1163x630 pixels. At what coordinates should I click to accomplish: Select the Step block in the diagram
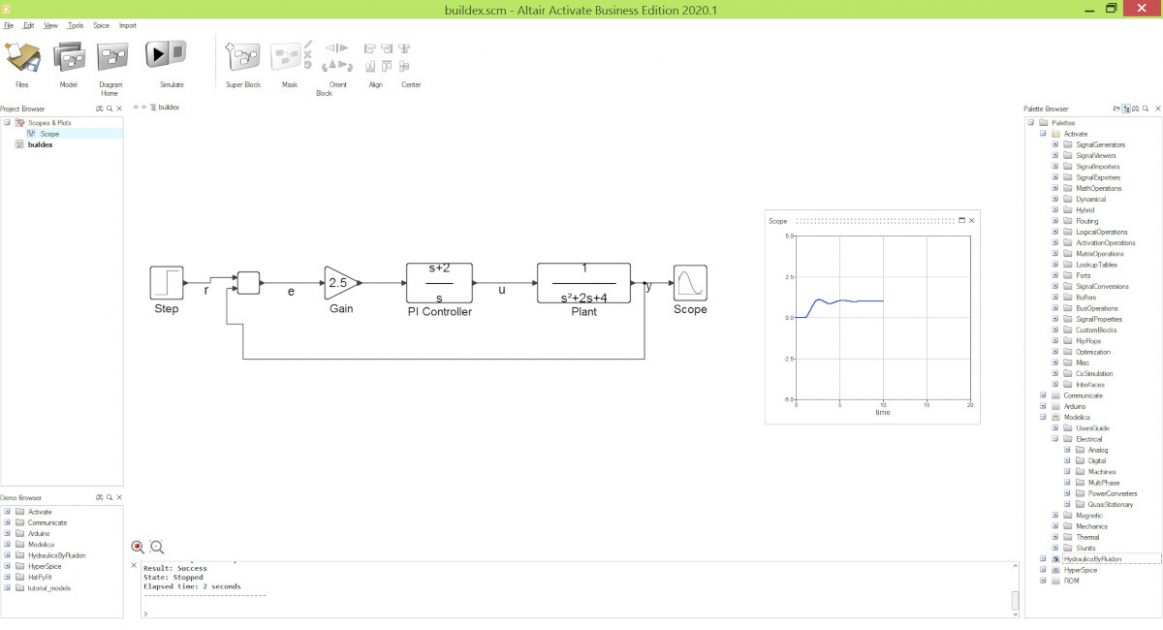coord(166,282)
